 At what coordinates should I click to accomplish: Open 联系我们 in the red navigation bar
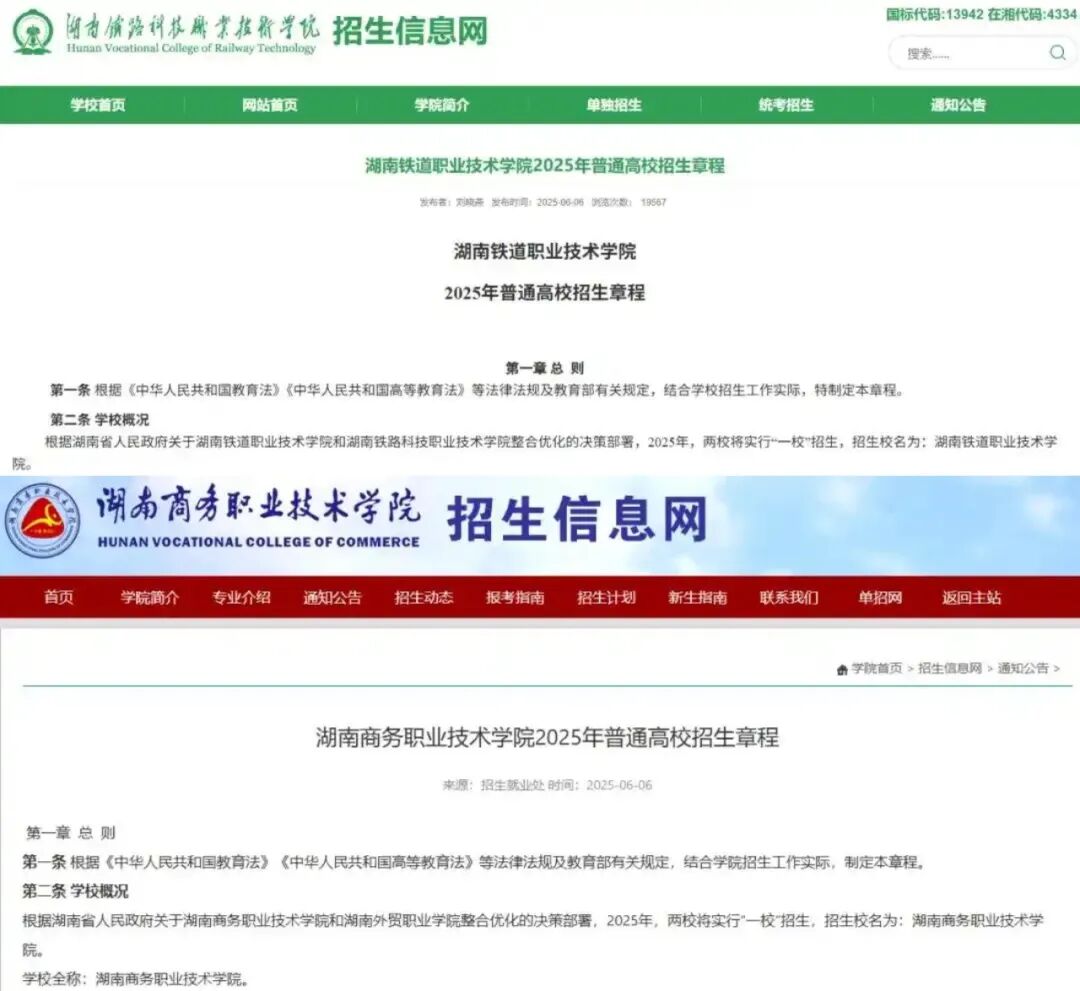(x=789, y=597)
